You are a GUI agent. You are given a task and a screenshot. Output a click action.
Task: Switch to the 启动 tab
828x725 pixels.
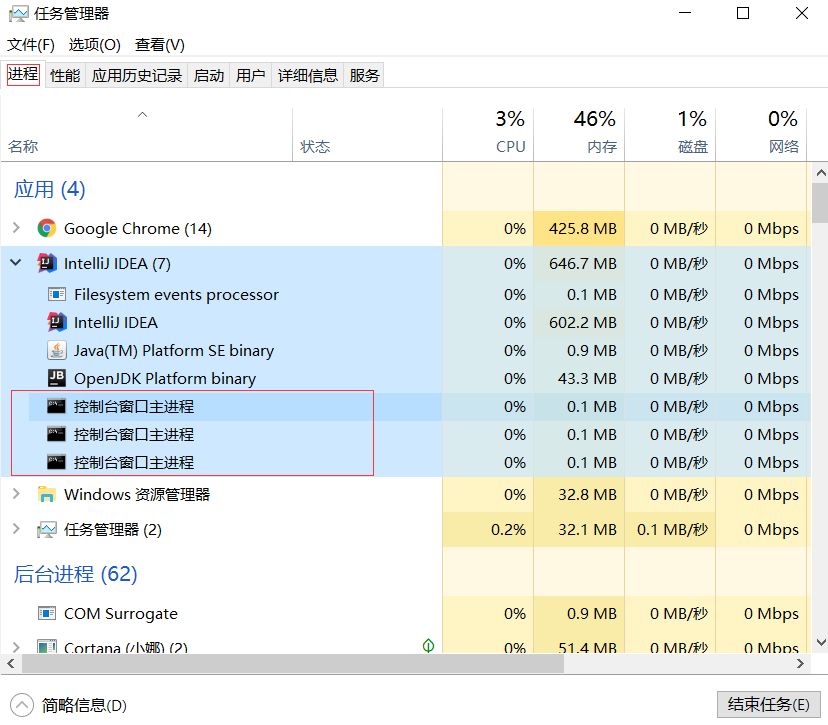209,76
